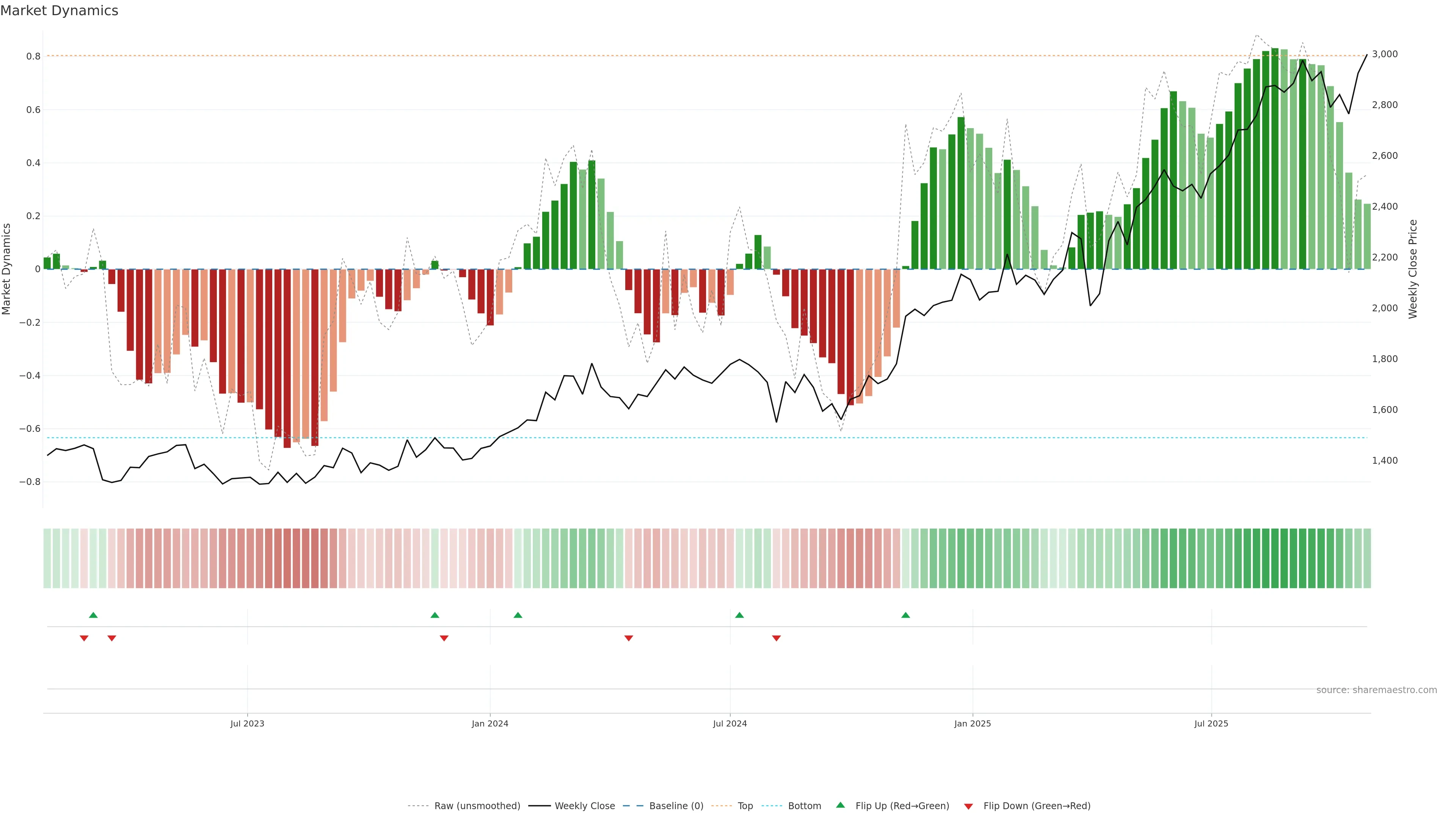Hide the Top threshold legend entry
The image size is (1456, 819).
click(x=745, y=806)
